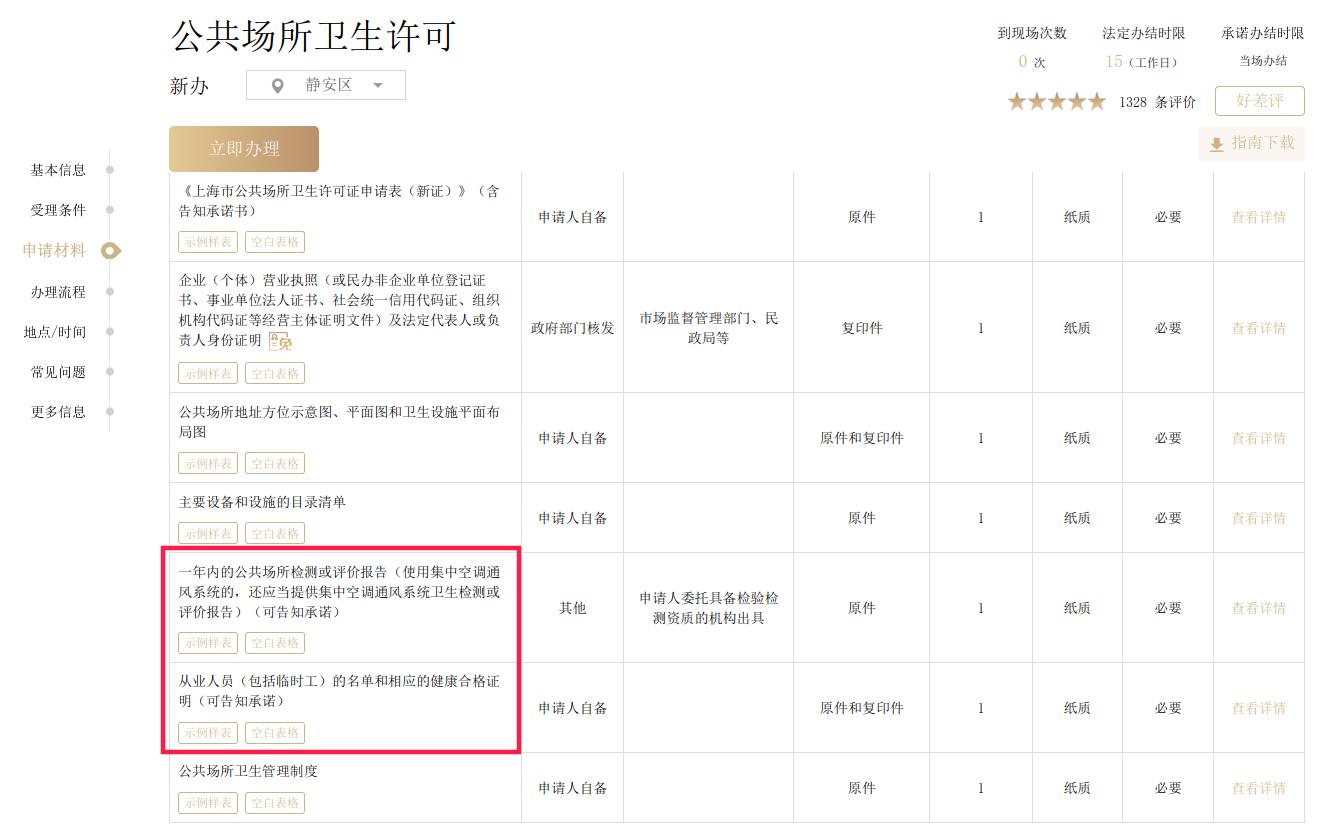1343x839 pixels.
Task: Click the 免 exemption icon beside 身份证明
Action: [281, 342]
